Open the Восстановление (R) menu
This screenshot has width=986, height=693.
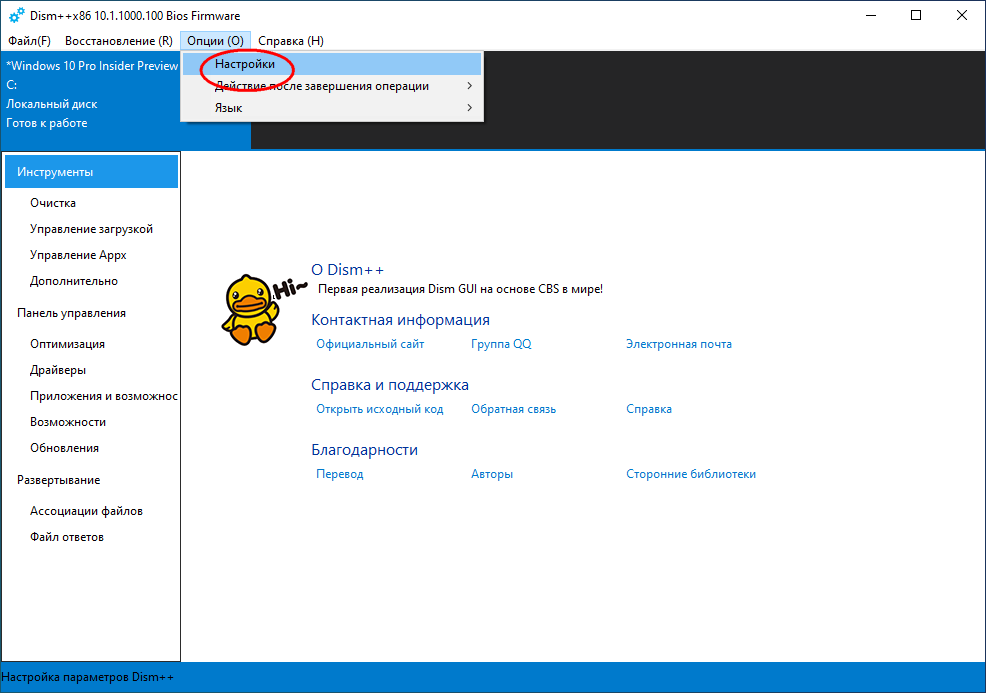pos(119,41)
